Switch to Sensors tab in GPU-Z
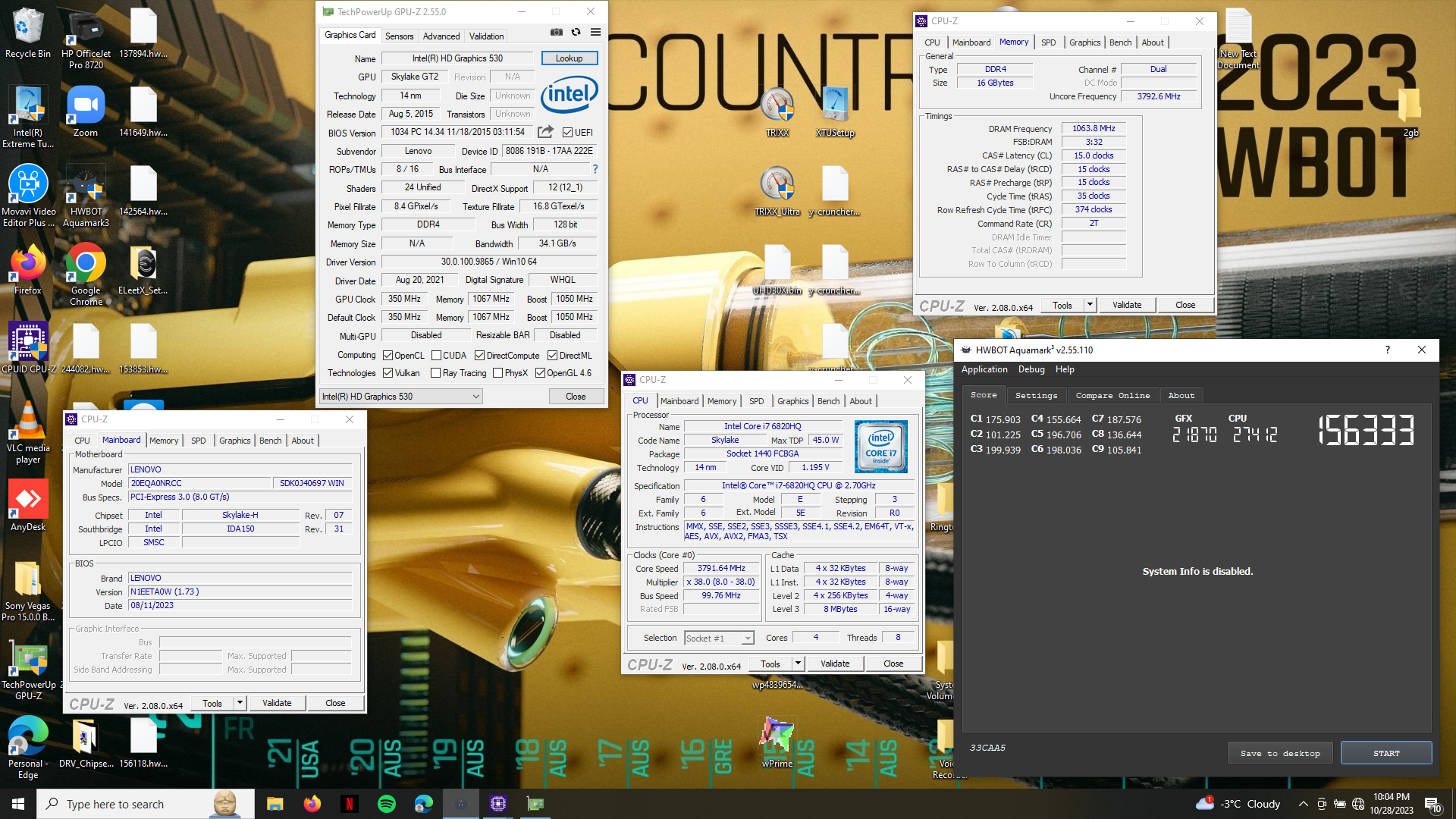The image size is (1456, 819). [399, 36]
